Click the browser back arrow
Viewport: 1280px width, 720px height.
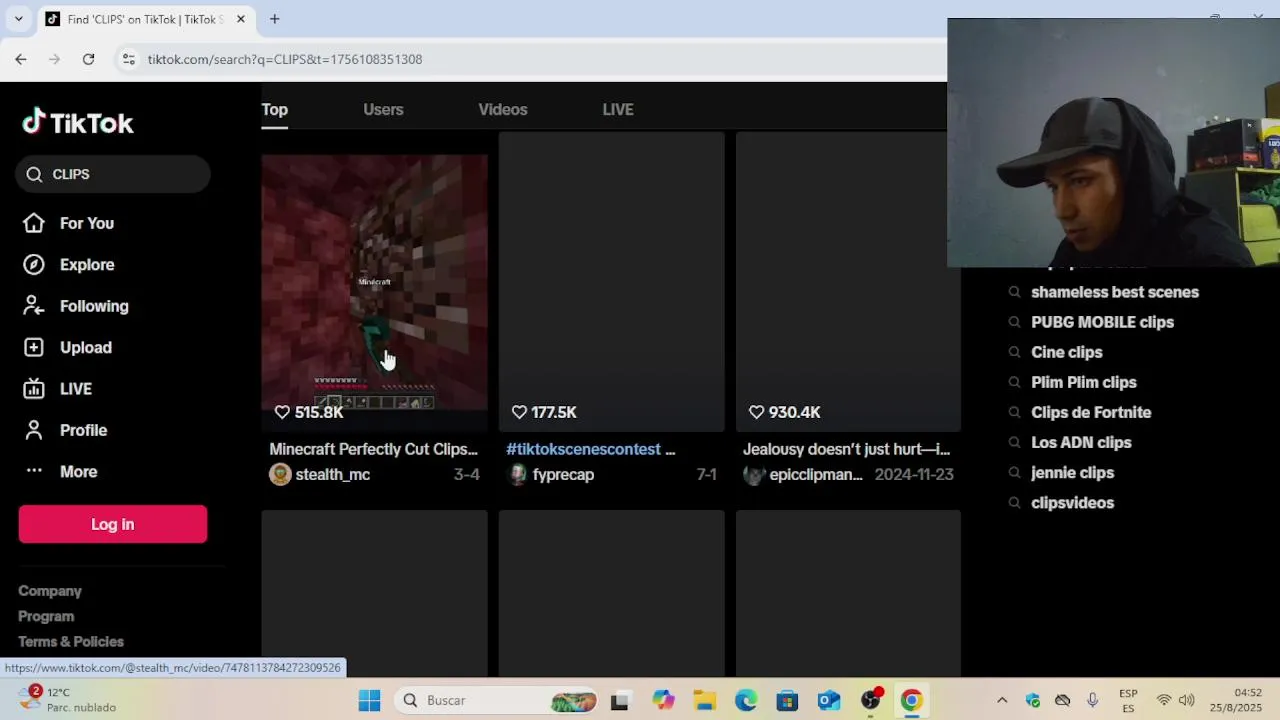21,59
